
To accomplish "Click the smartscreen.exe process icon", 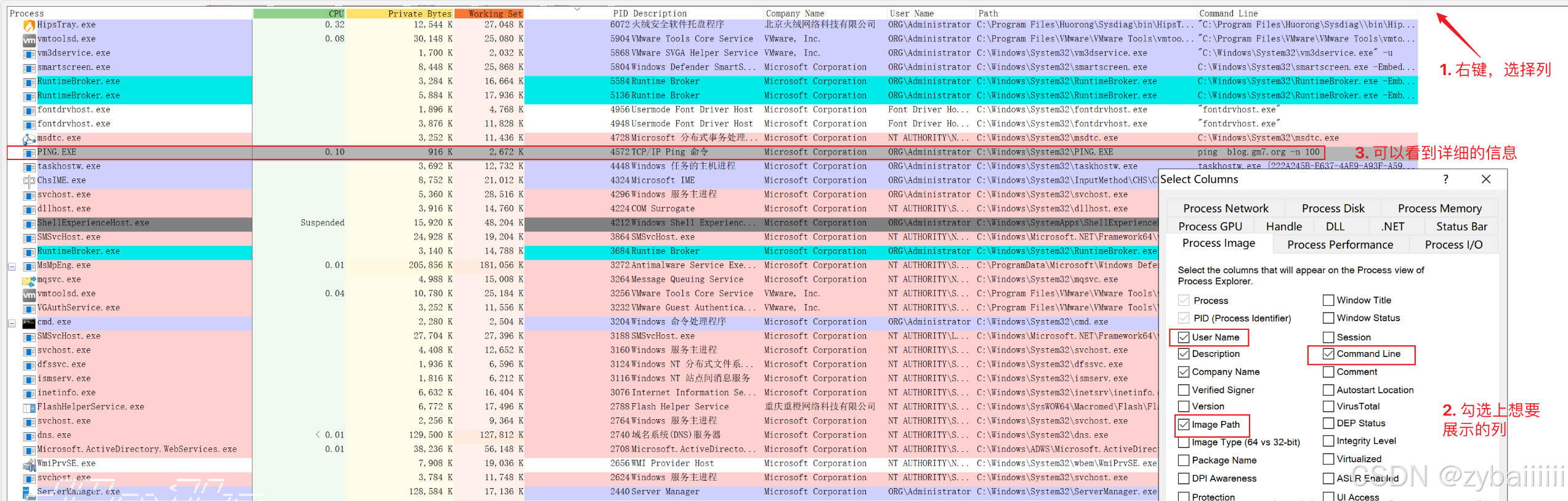I will click(x=29, y=68).
